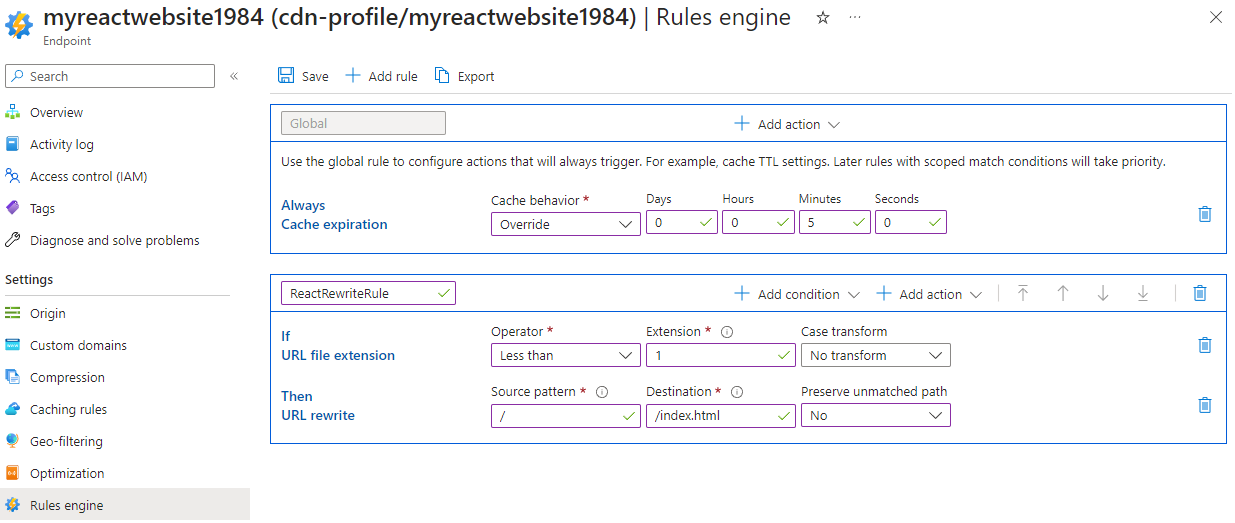This screenshot has height=523, width=1235.
Task: Open the Cache behavior Override dropdown
Action: click(x=566, y=224)
